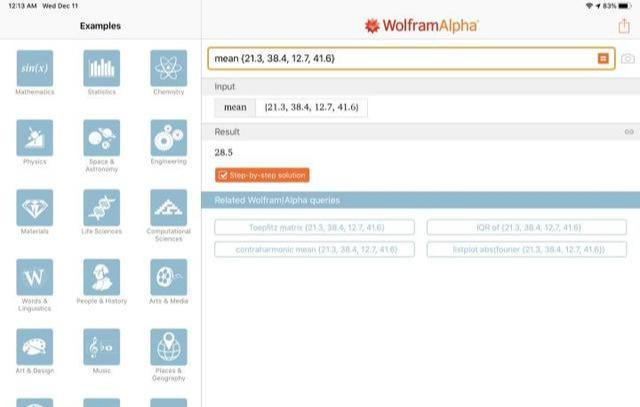The height and width of the screenshot is (407, 640).
Task: Tap the clock in the status bar
Action: [x=23, y=6]
